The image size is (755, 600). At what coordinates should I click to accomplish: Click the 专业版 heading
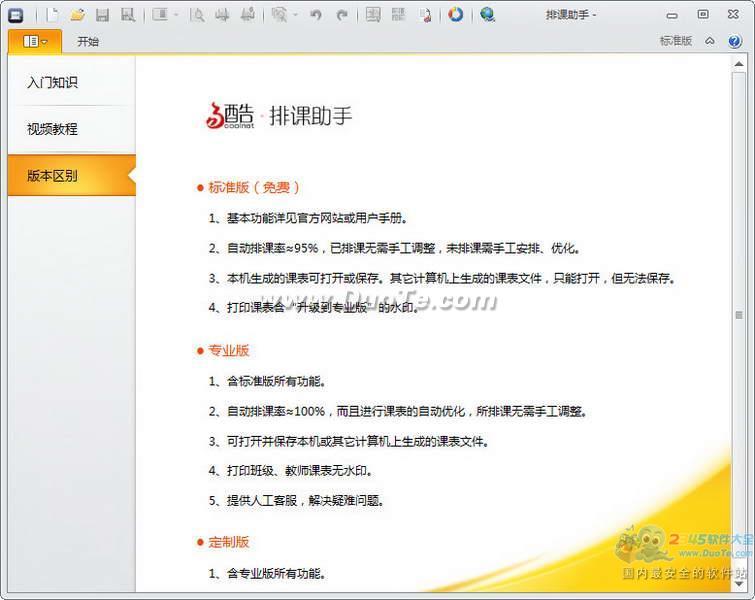pyautogui.click(x=228, y=351)
